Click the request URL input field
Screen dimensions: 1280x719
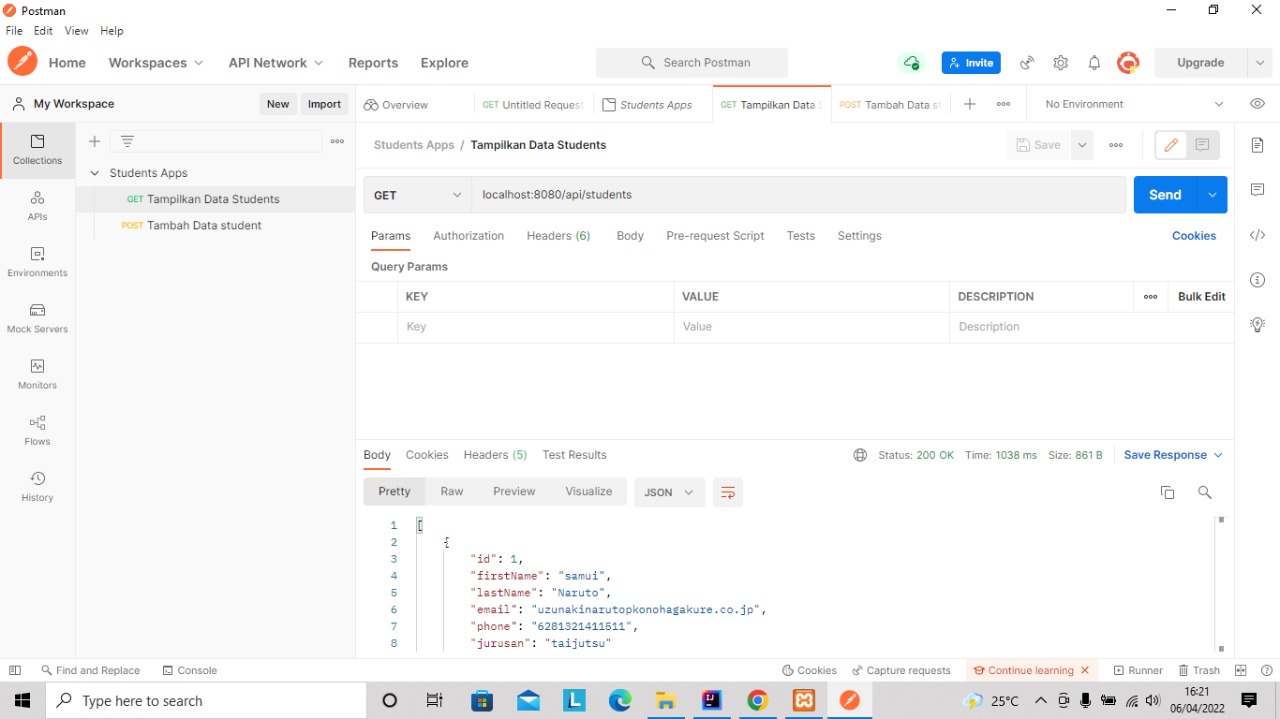700,194
